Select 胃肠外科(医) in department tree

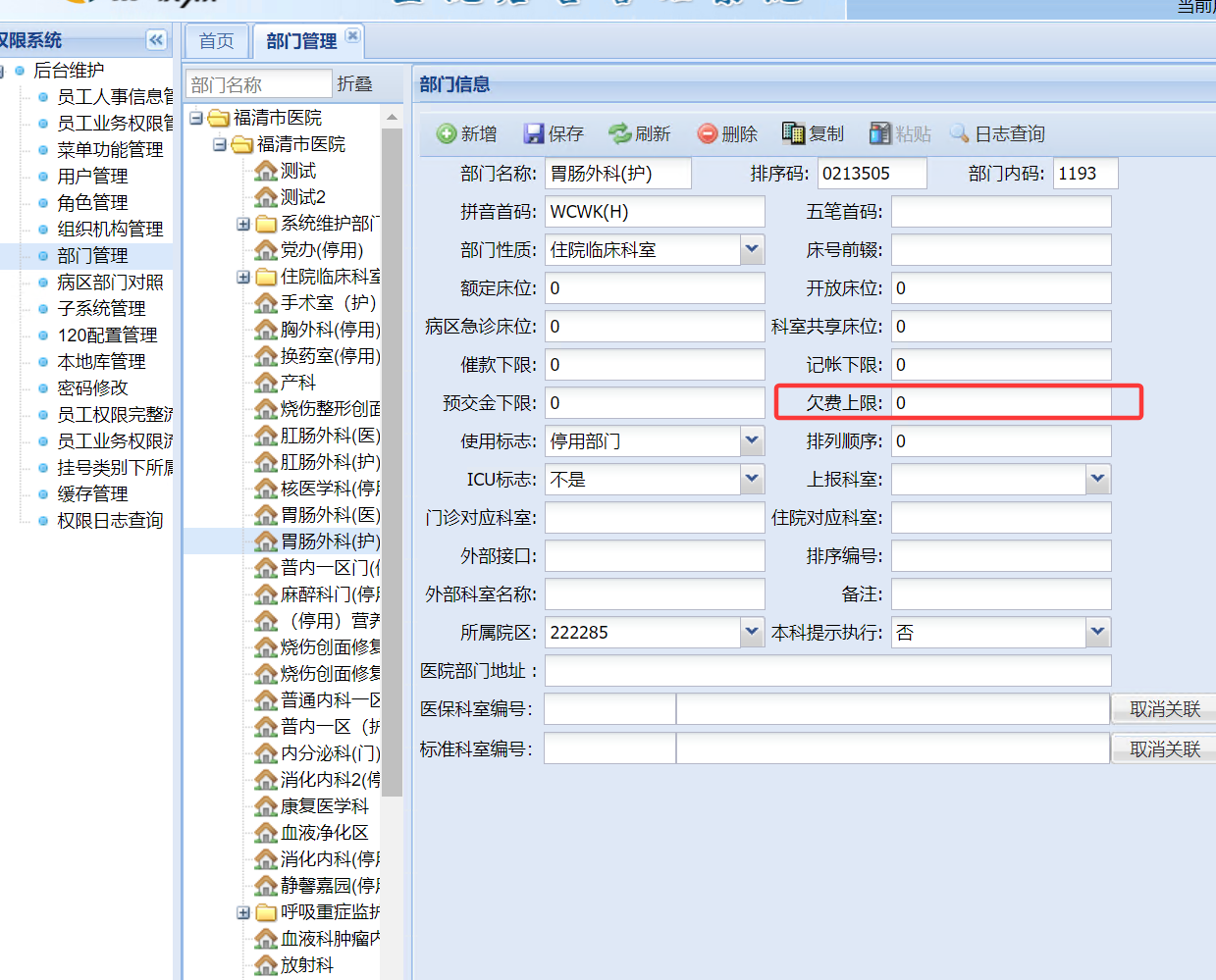pos(330,515)
